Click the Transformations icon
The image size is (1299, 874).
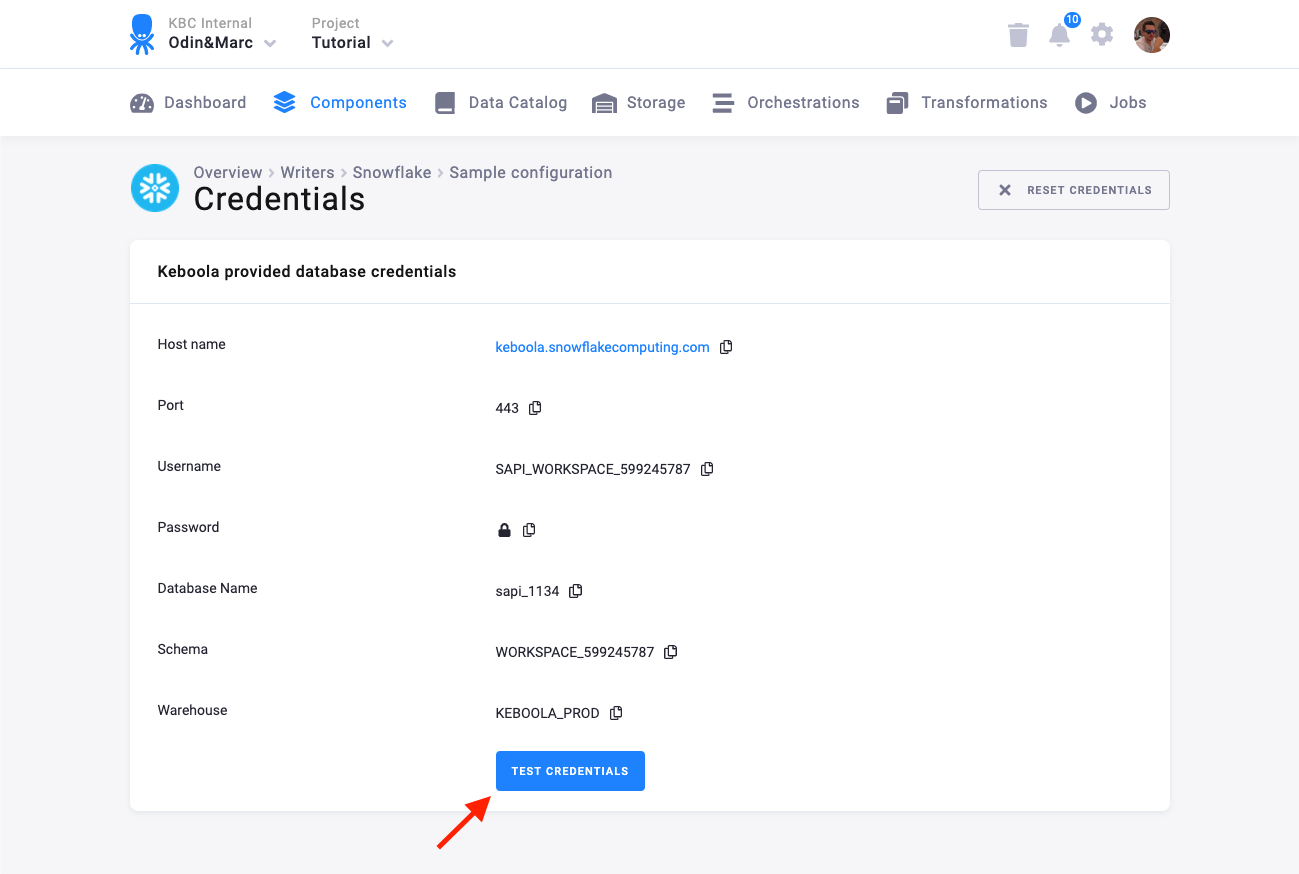[897, 103]
